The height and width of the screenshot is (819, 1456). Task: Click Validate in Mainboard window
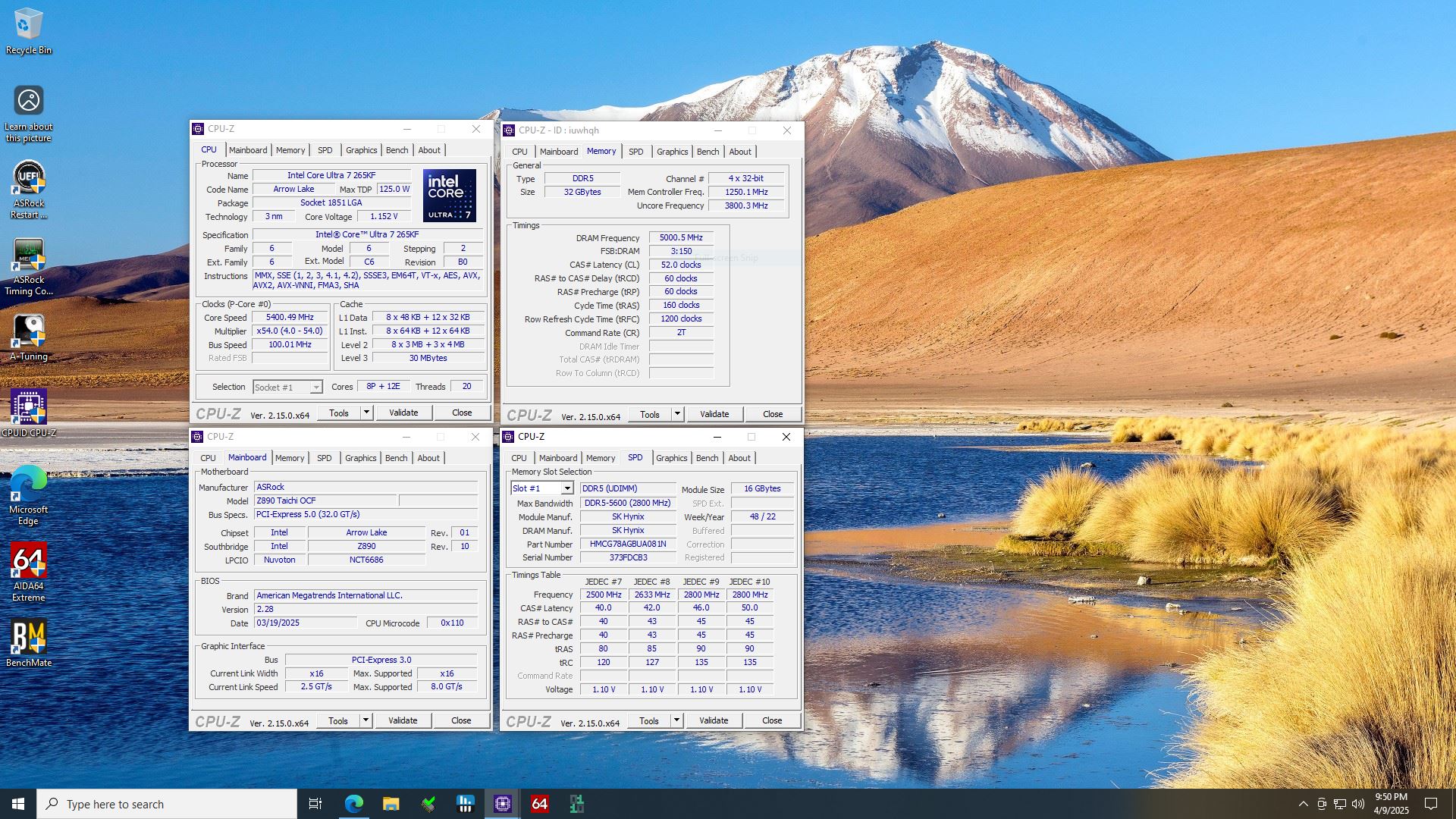(403, 720)
